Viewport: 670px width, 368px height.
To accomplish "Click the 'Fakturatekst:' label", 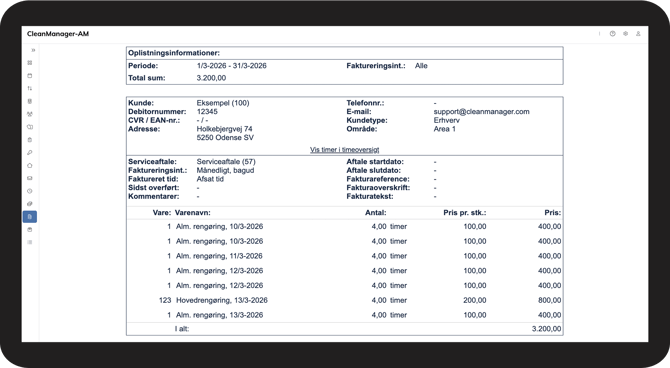I will pos(370,196).
